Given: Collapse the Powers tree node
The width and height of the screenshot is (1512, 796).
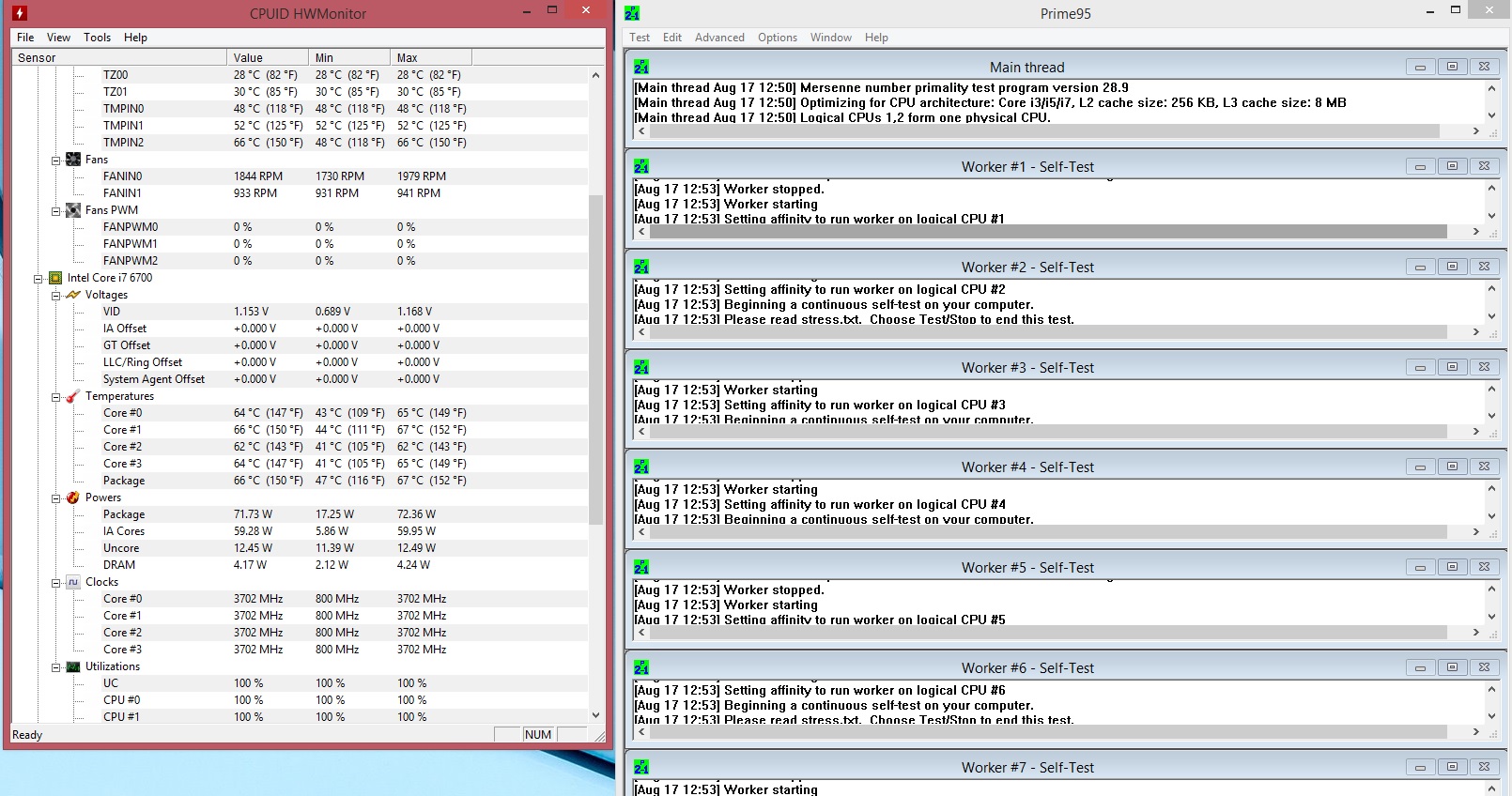Looking at the screenshot, I should tap(55, 497).
